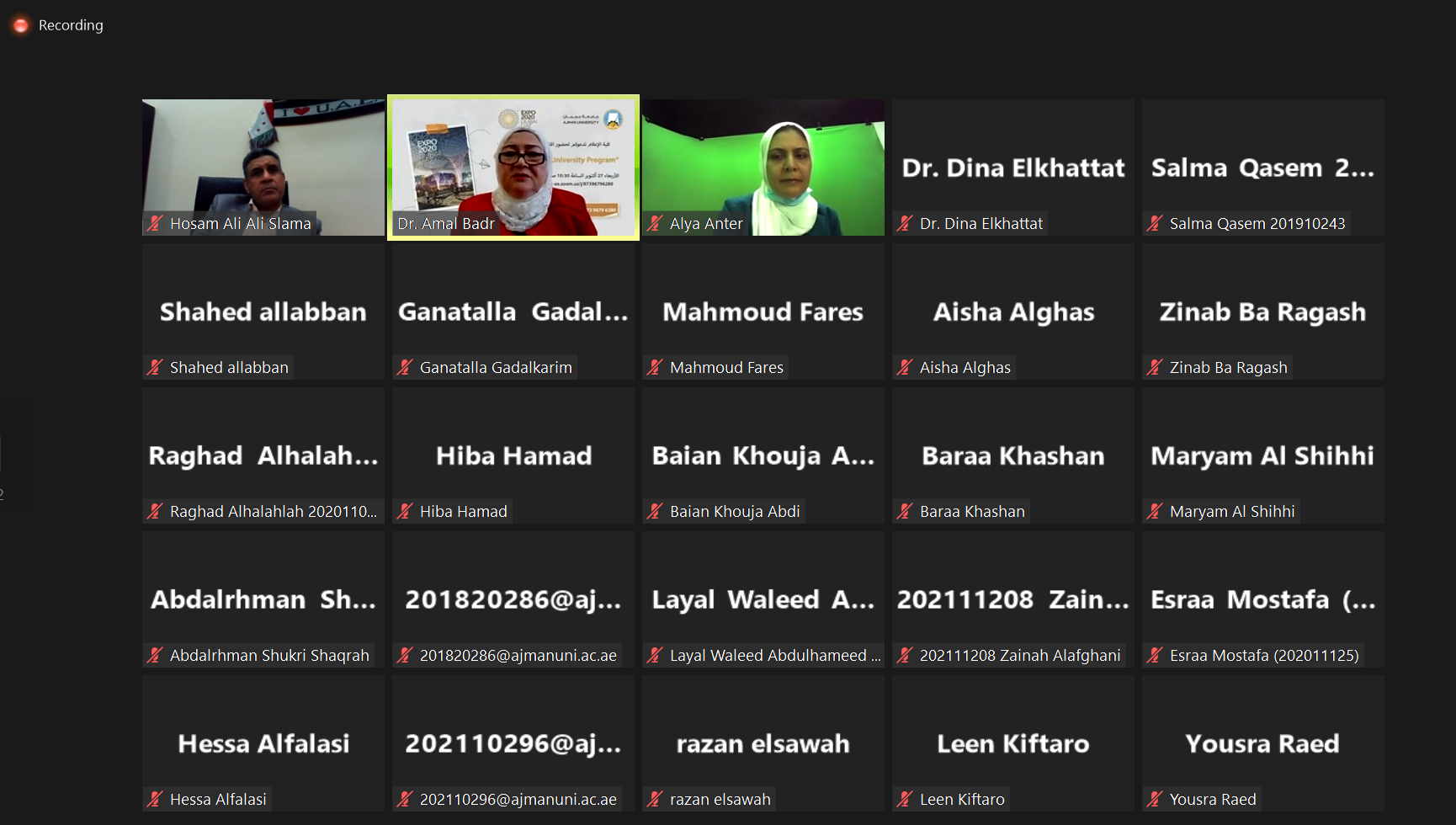This screenshot has height=825, width=1456.
Task: Select the razan elsawah participant tile
Action: point(763,744)
